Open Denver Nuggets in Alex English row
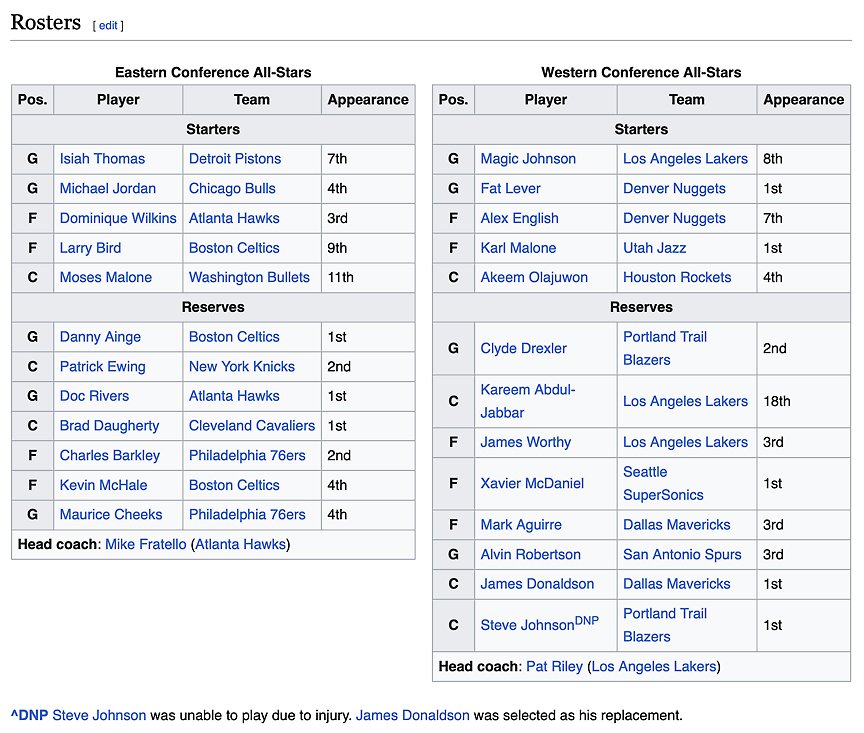 pyautogui.click(x=674, y=218)
